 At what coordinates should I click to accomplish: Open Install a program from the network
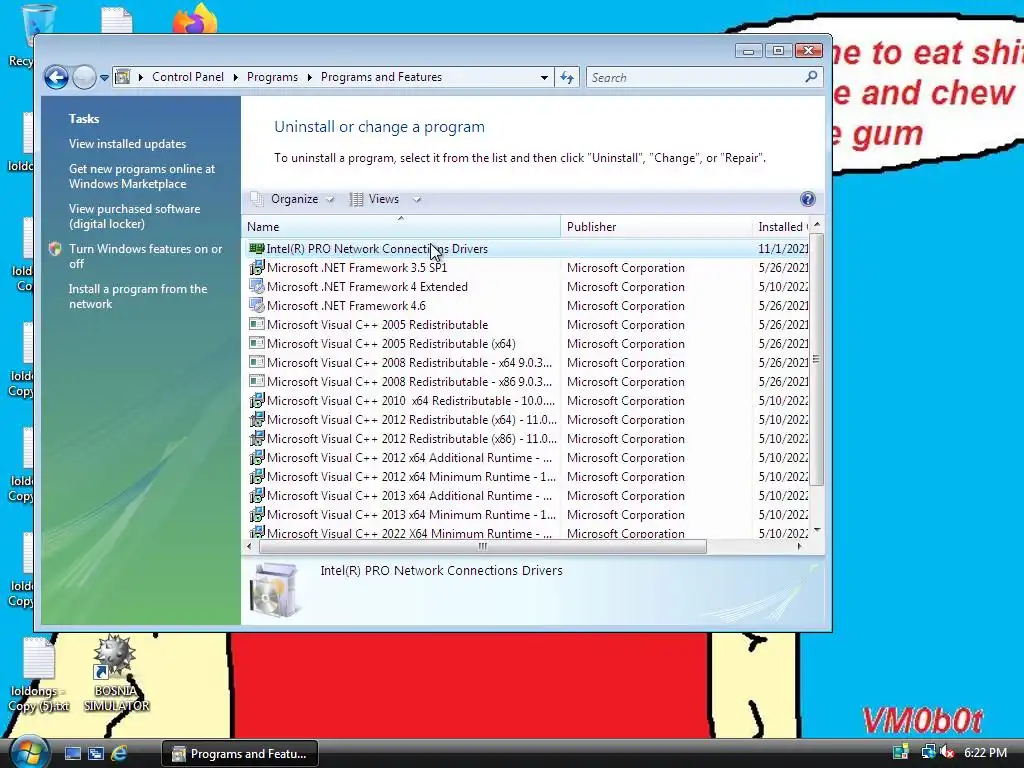tap(138, 296)
